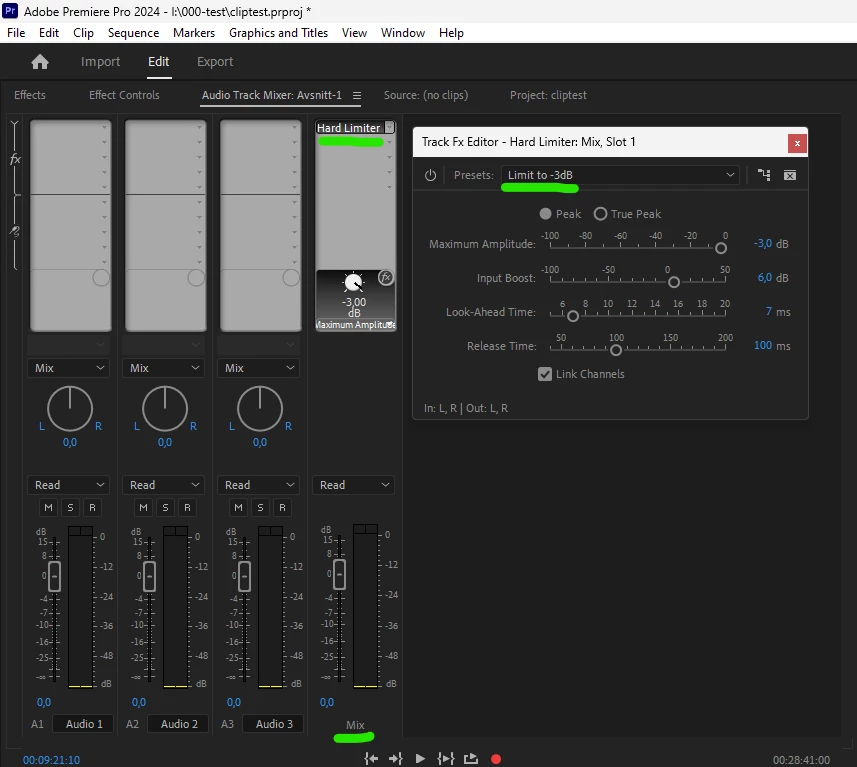The height and width of the screenshot is (767, 857).
Task: Click the channel map patch icon in the Fx Editor
Action: coord(764,175)
